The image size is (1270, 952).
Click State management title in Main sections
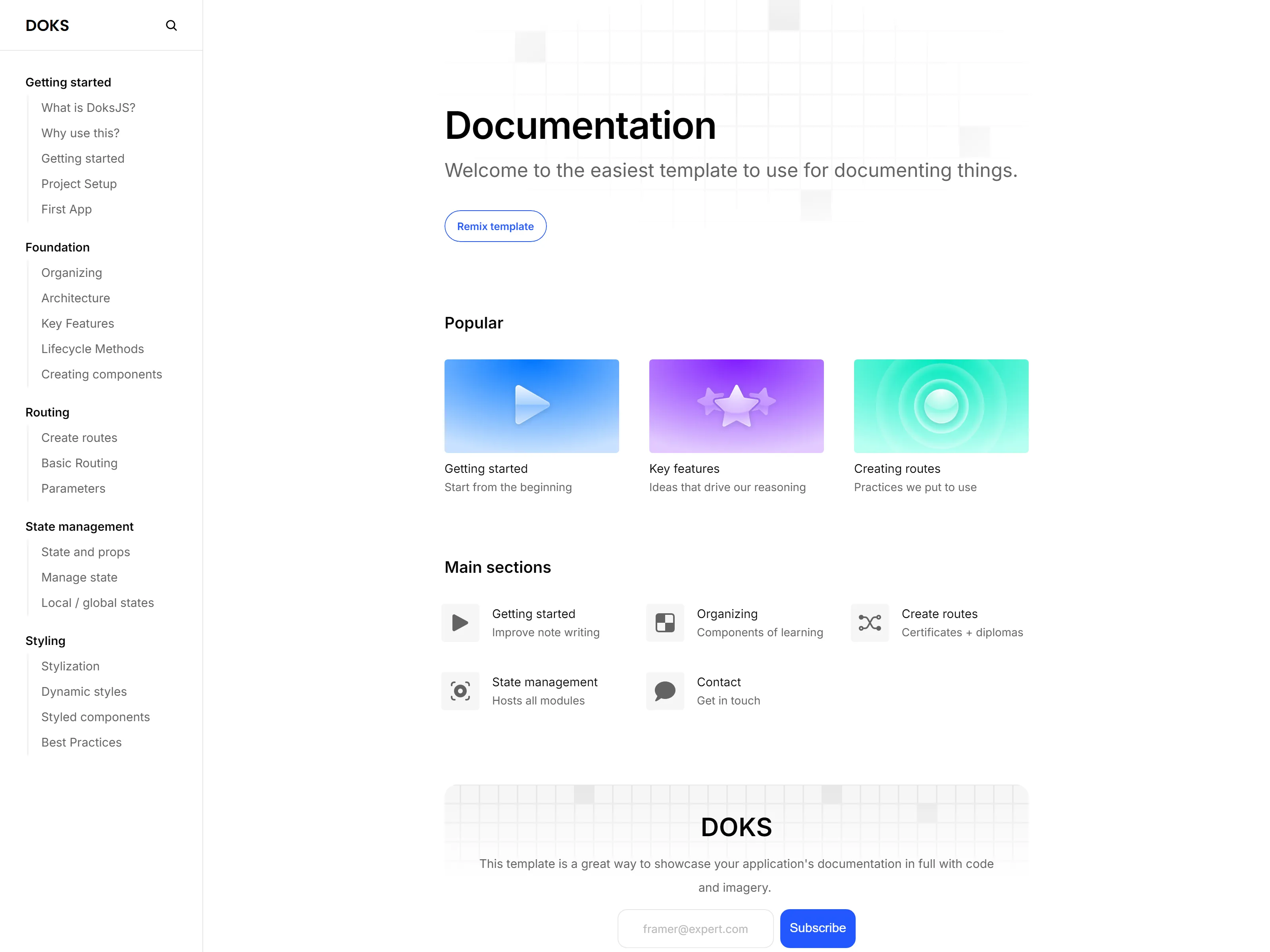point(544,682)
